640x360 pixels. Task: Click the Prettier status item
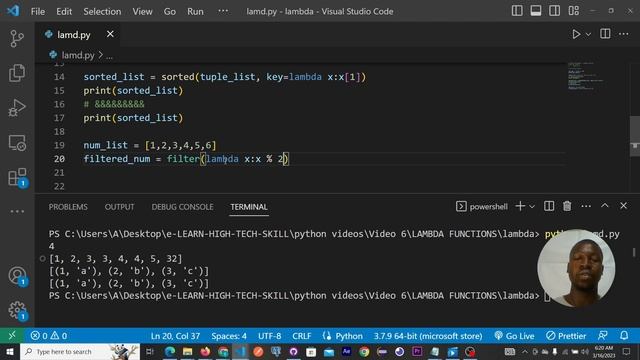point(566,336)
